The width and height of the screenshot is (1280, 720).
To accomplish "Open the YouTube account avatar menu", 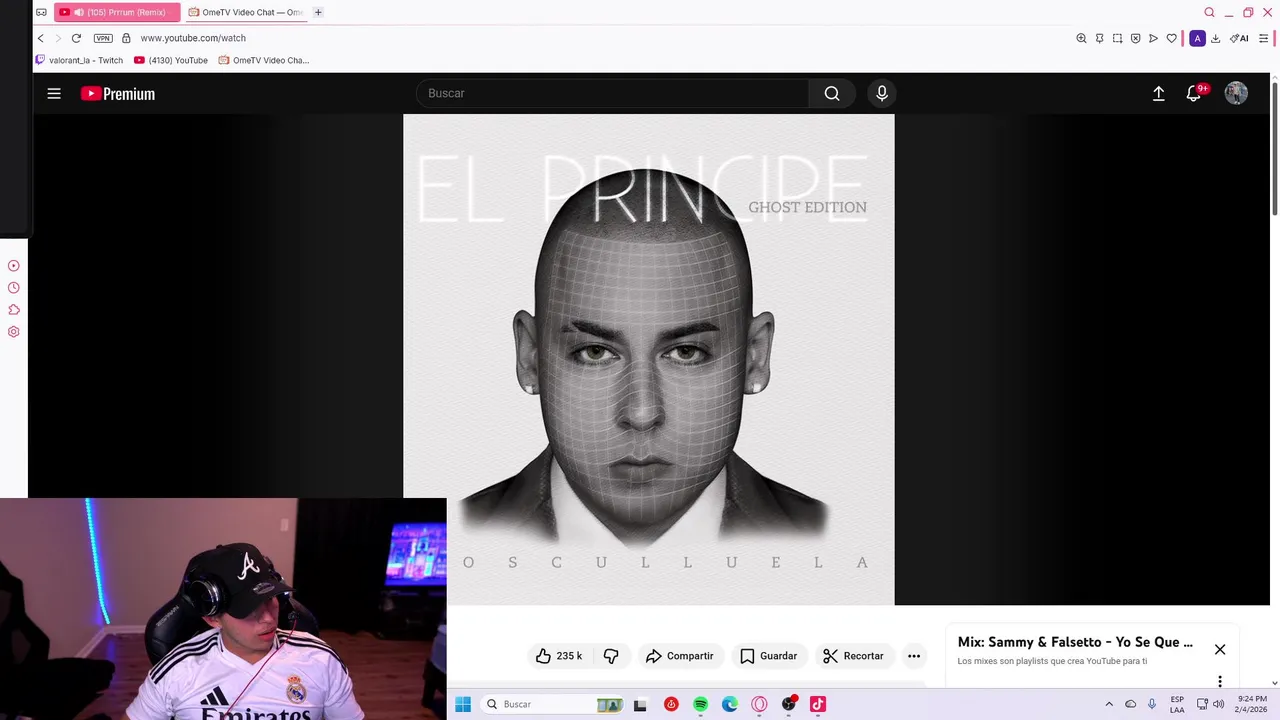I will (x=1236, y=93).
